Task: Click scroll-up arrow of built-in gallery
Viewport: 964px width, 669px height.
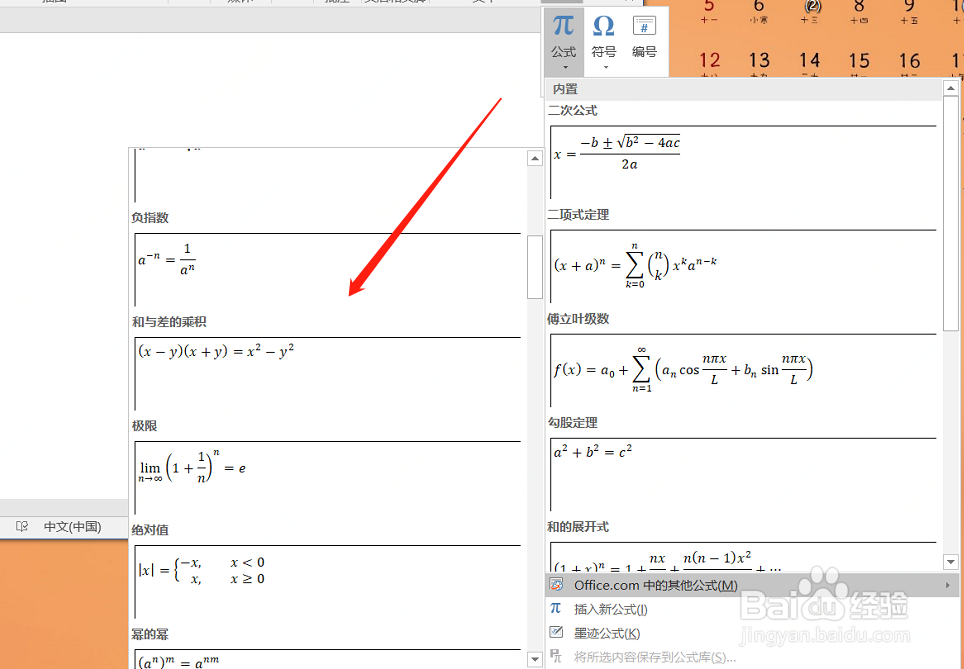Action: [950, 89]
